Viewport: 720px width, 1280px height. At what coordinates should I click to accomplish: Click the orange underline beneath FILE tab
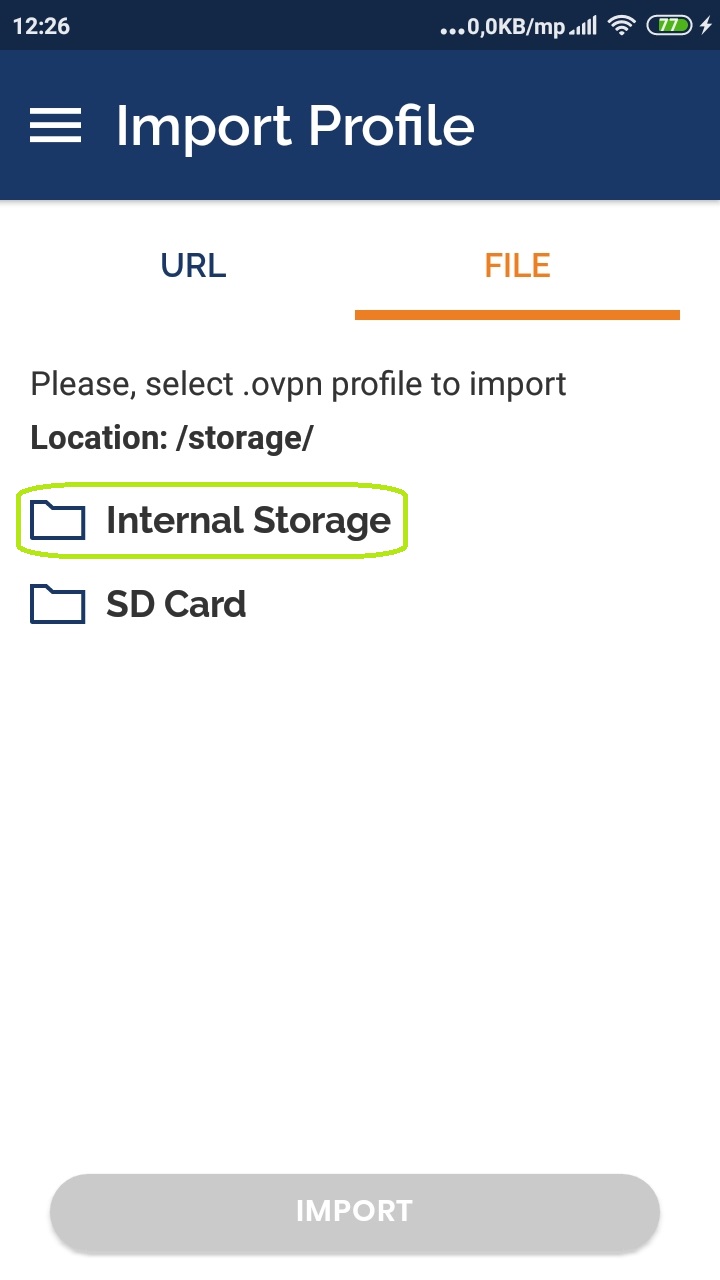(517, 315)
